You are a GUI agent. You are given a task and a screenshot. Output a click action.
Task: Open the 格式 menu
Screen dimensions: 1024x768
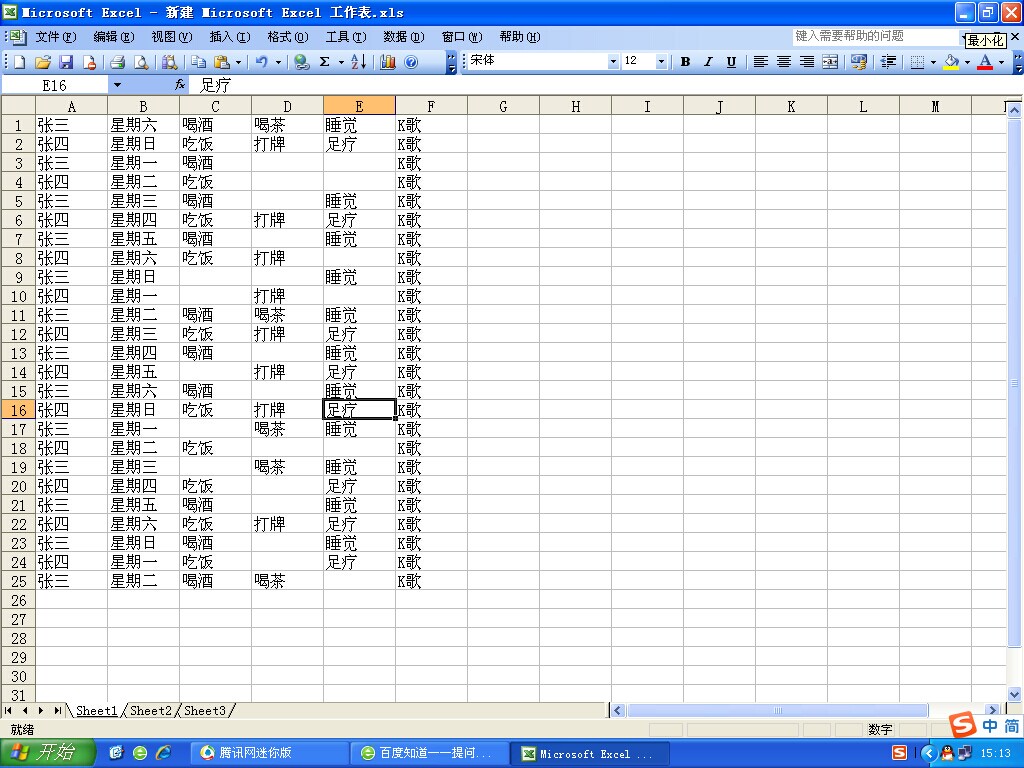[287, 37]
